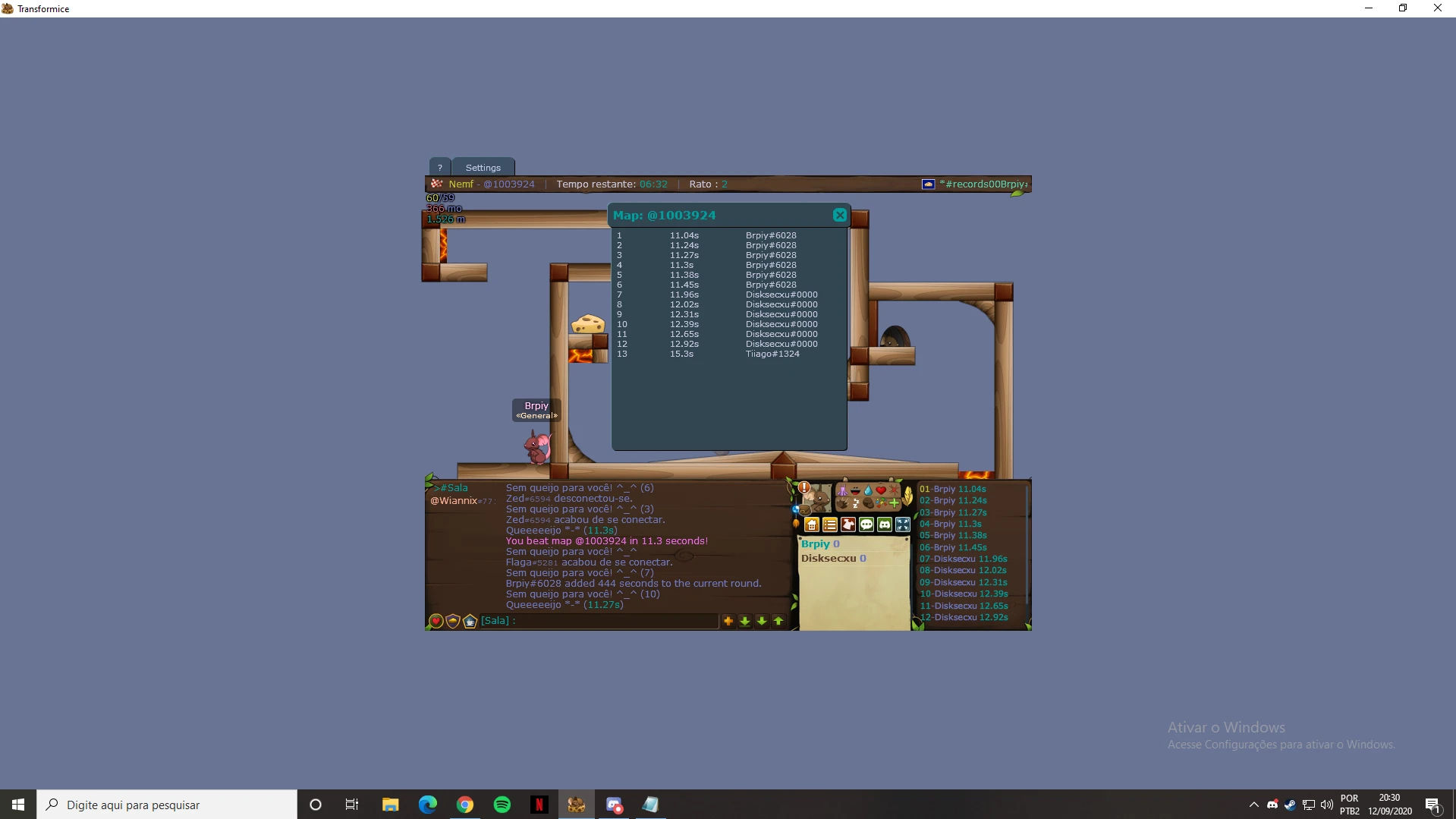Open the green chat bubble icon

[x=866, y=524]
